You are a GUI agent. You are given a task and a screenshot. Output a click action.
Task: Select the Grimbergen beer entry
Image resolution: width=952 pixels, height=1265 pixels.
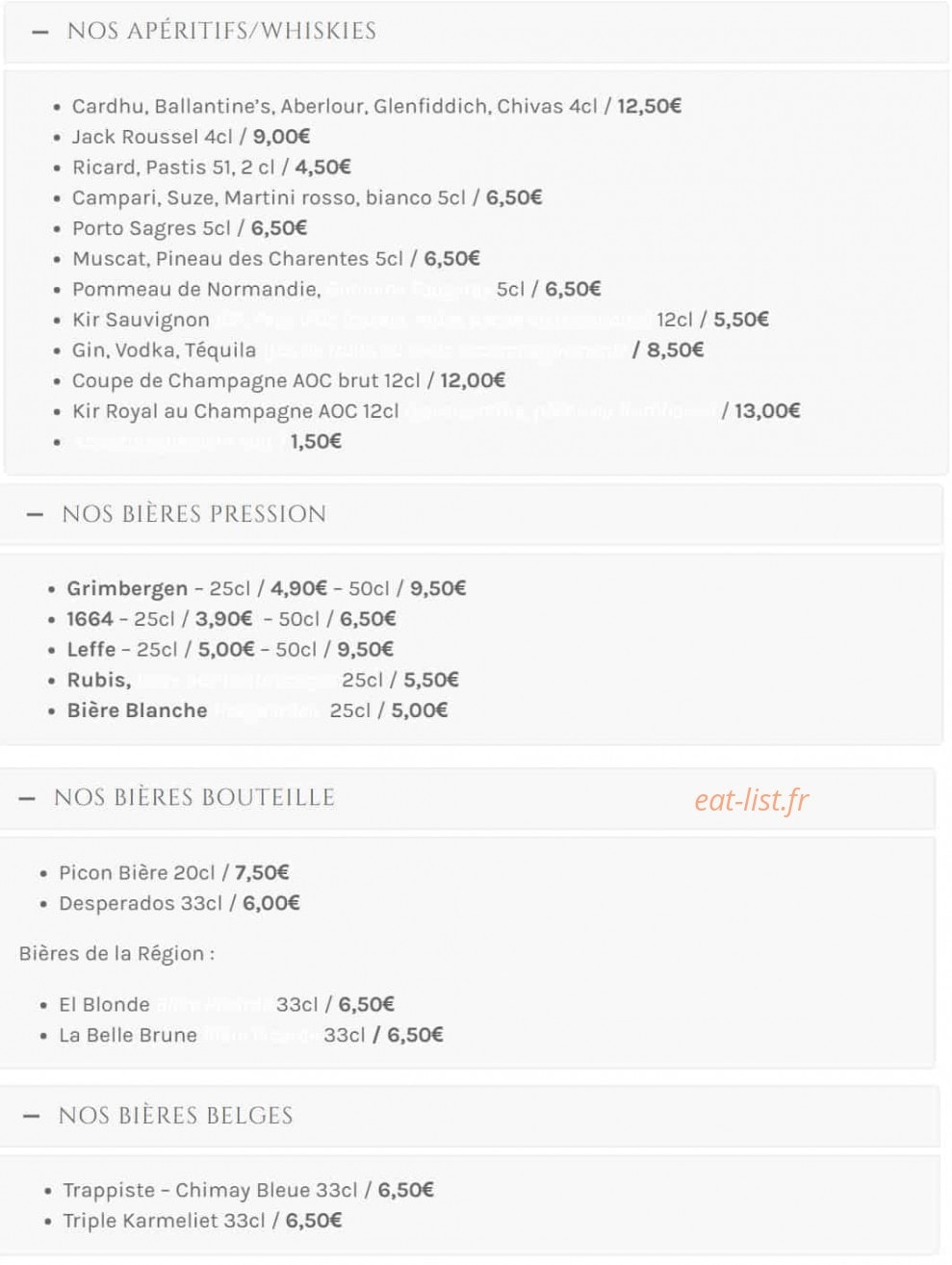pos(267,588)
